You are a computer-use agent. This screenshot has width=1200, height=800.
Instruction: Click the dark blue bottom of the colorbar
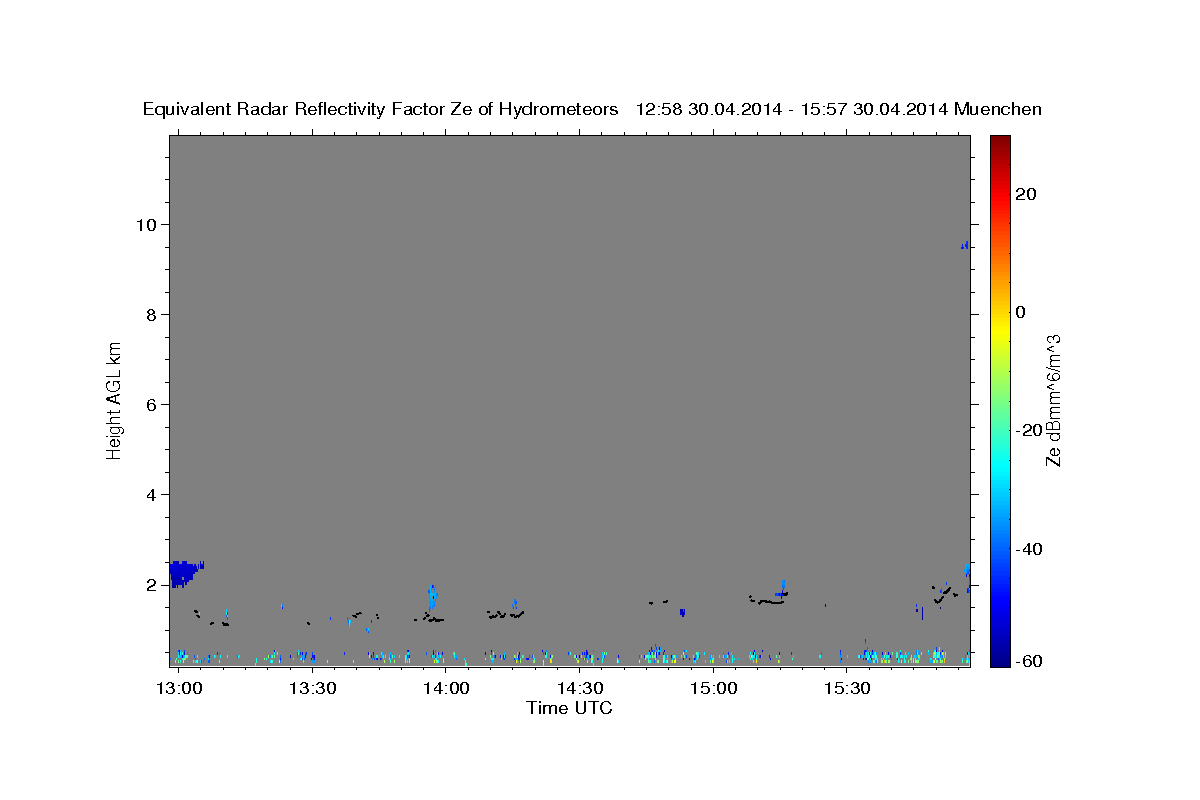1000,656
